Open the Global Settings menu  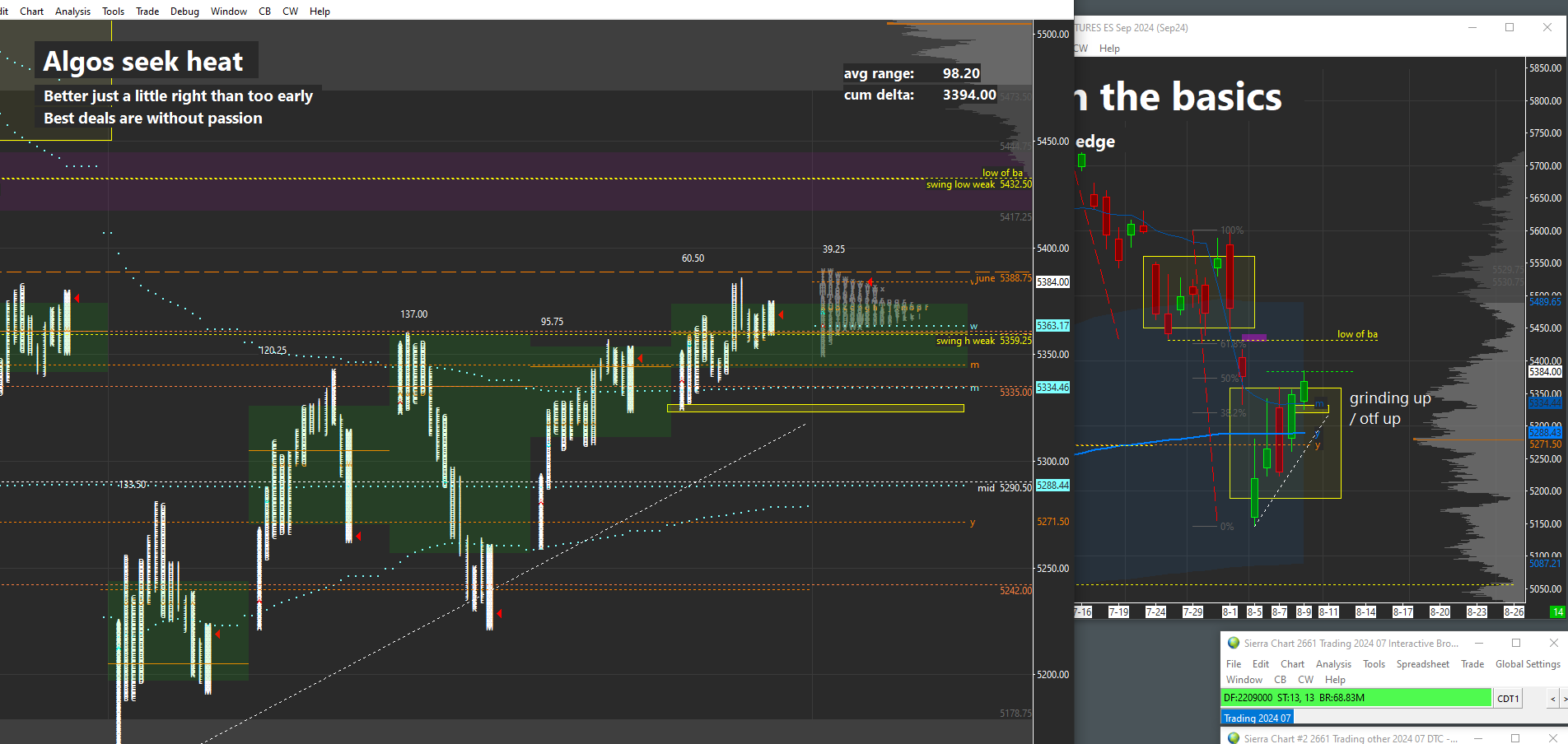click(x=1528, y=664)
